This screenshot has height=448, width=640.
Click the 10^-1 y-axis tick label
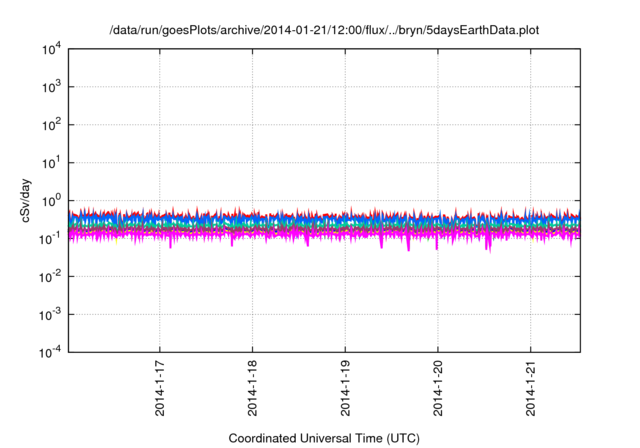(50, 239)
